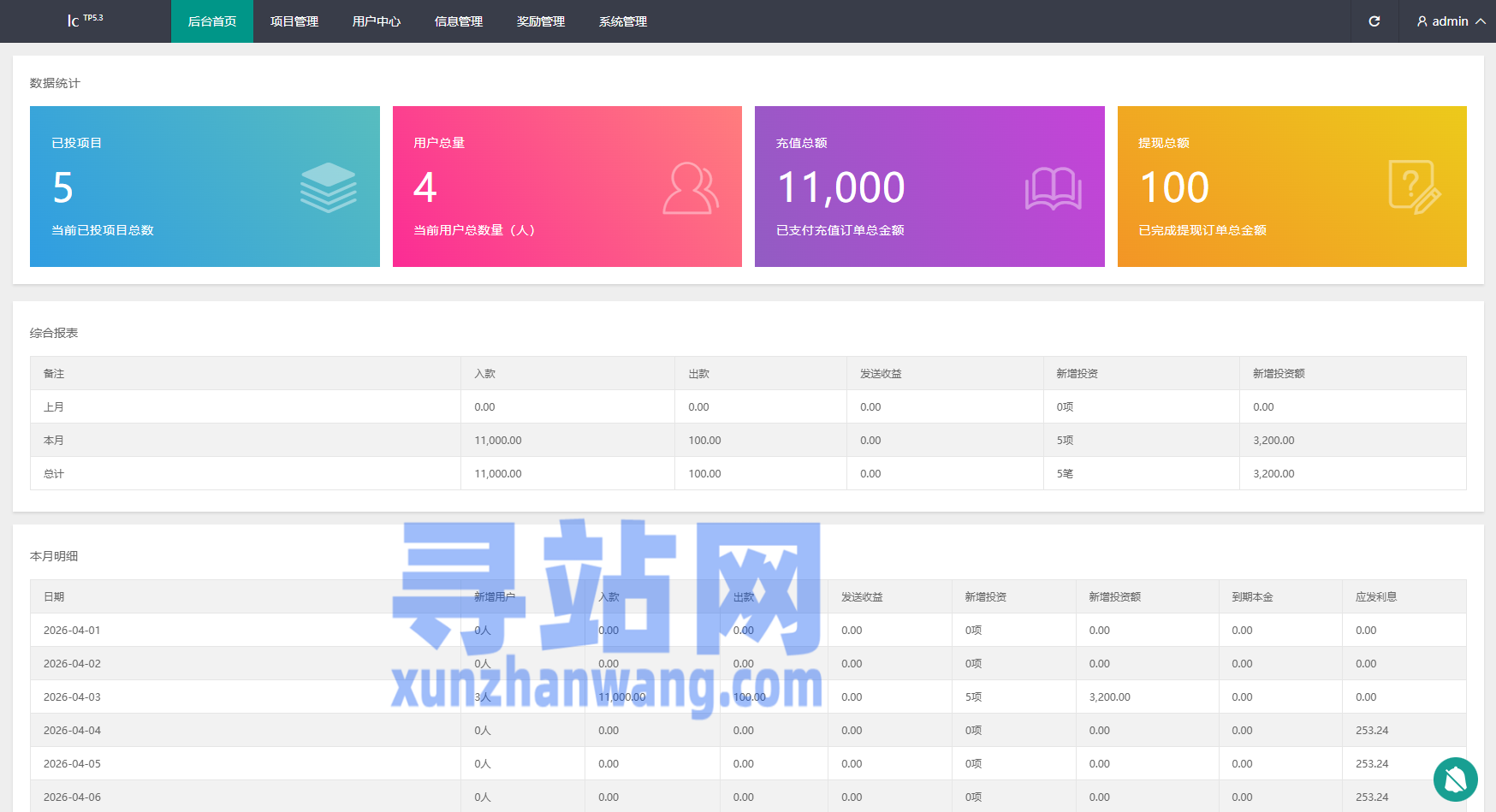
Task: Click the 充值总额 statistics card
Action: click(x=929, y=186)
